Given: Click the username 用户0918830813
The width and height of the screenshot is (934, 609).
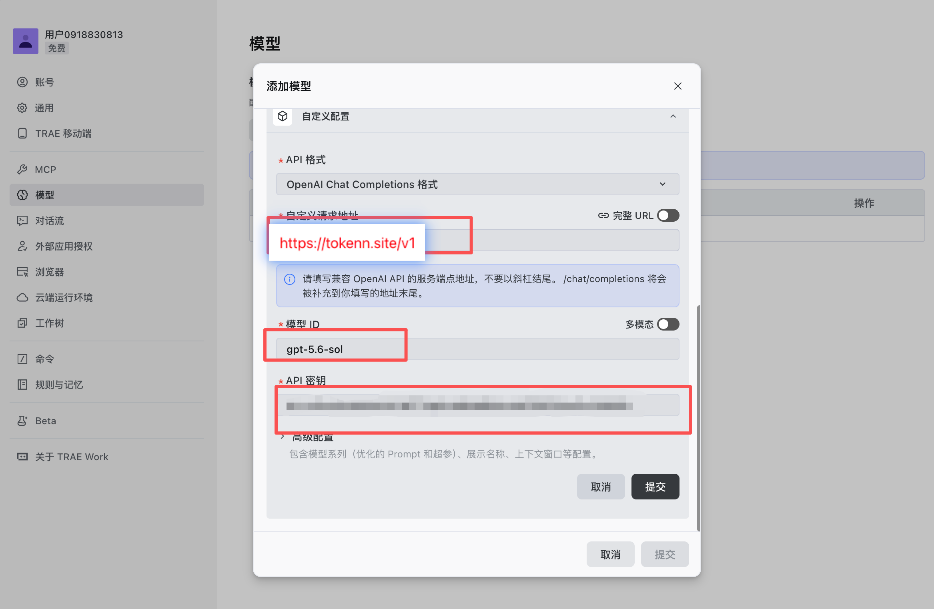Looking at the screenshot, I should [84, 35].
